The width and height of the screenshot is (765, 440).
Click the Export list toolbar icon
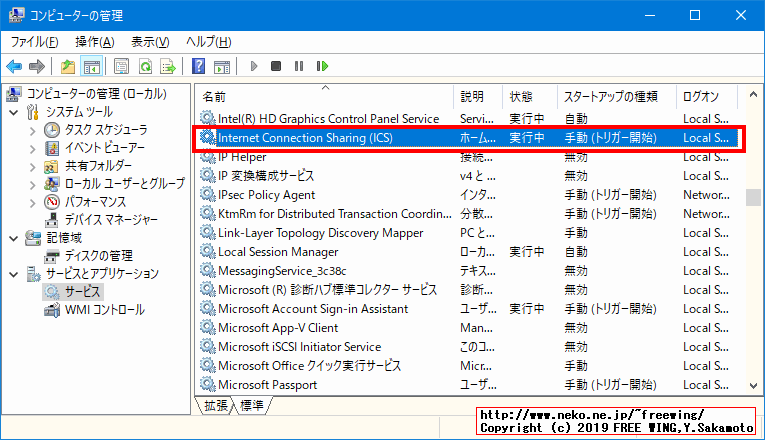click(x=168, y=66)
